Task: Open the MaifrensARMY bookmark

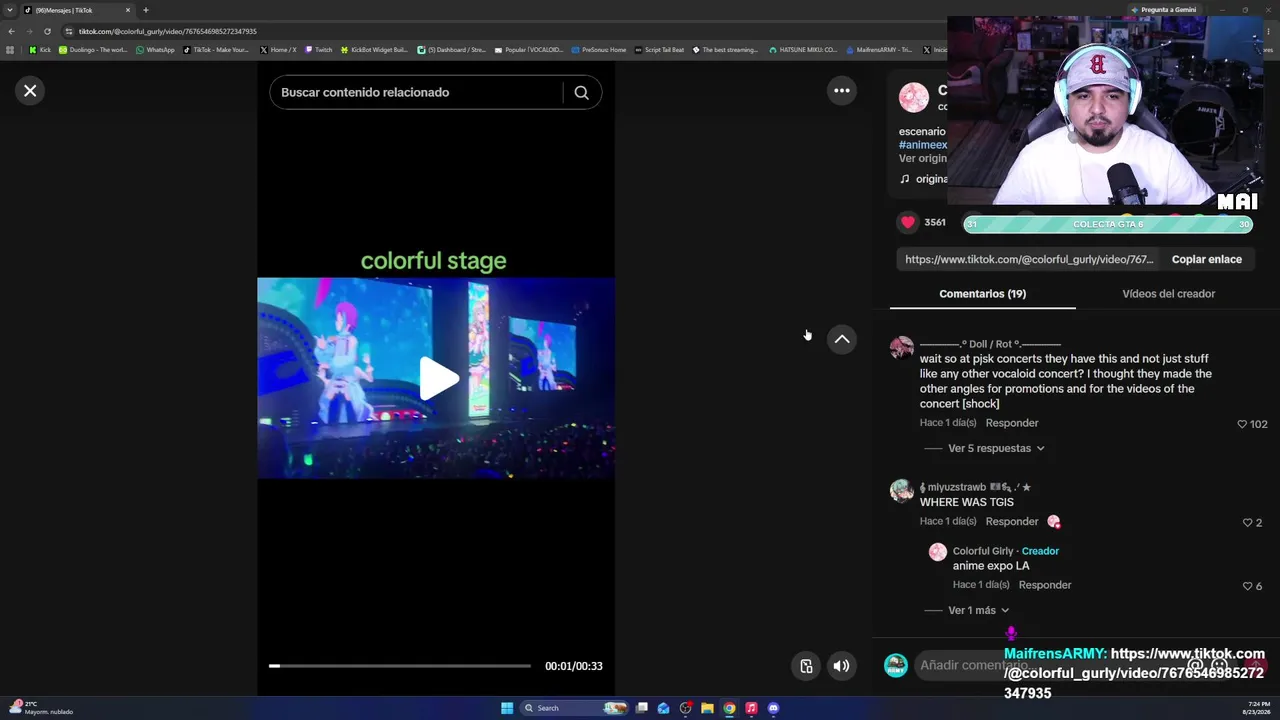Action: tap(879, 50)
